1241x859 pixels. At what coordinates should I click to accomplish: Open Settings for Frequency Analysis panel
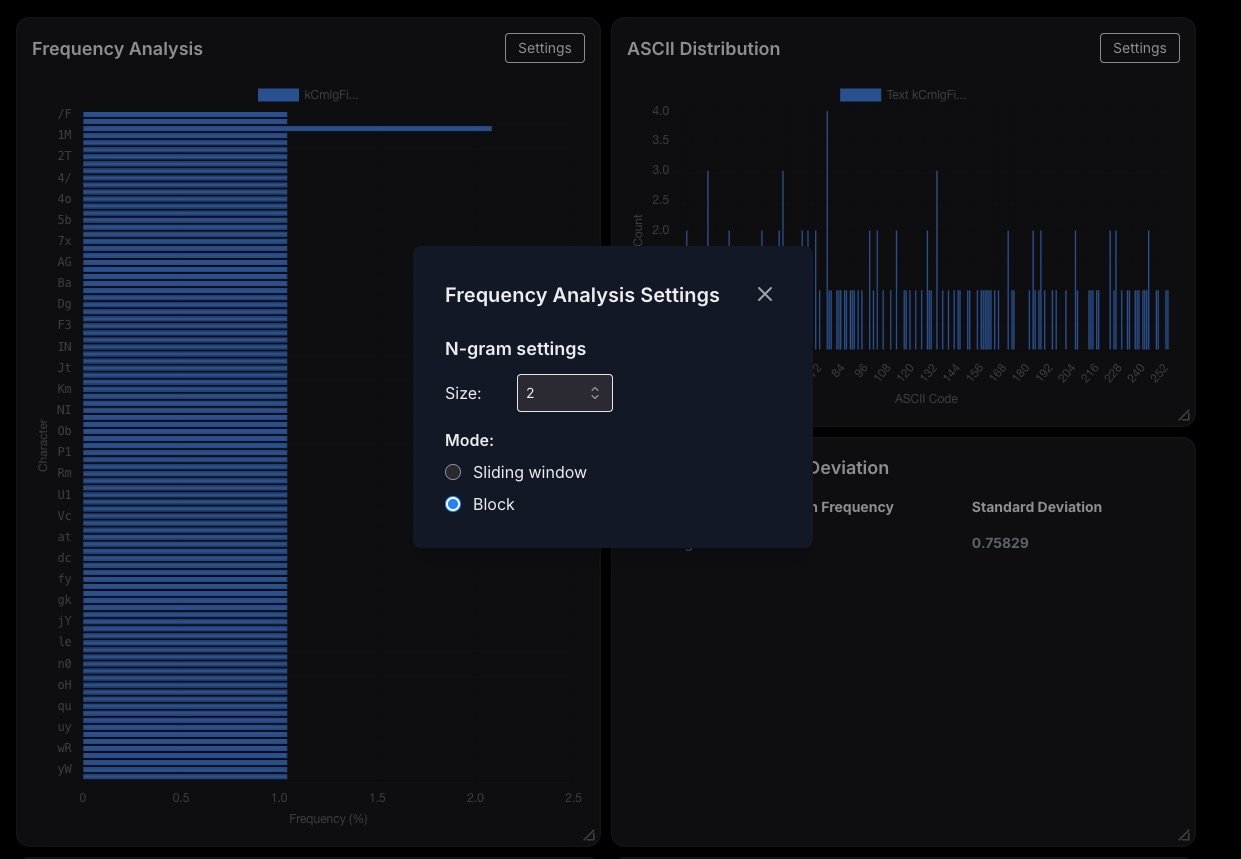coord(545,48)
